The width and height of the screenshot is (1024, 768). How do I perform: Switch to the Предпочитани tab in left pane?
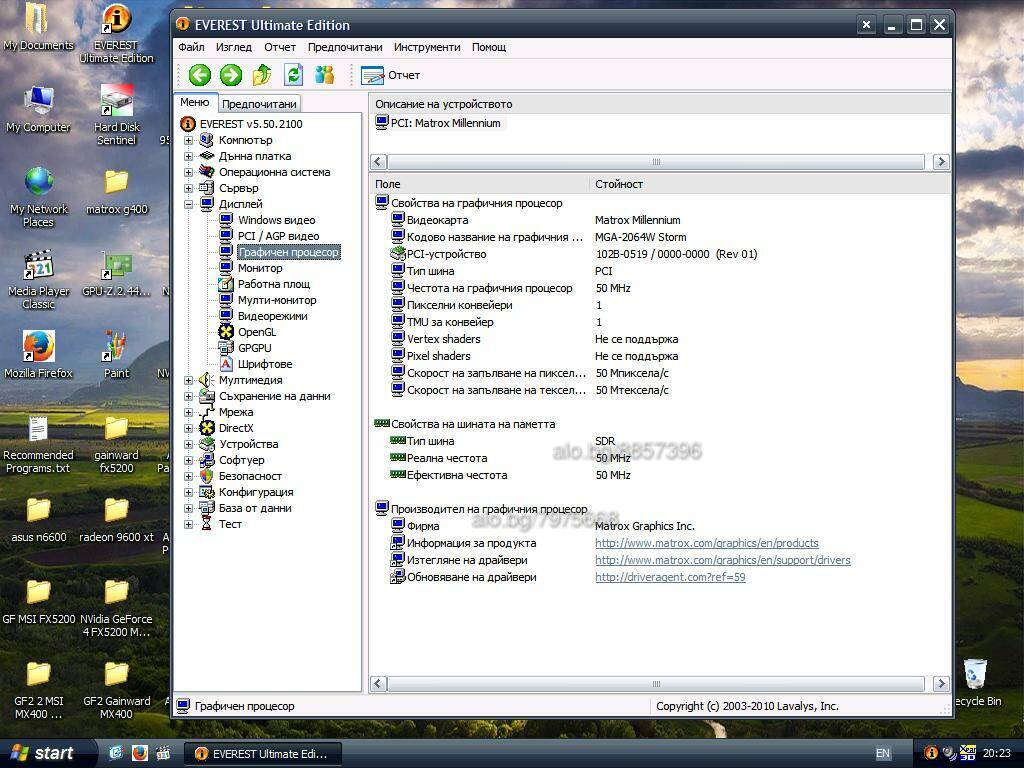coord(259,104)
